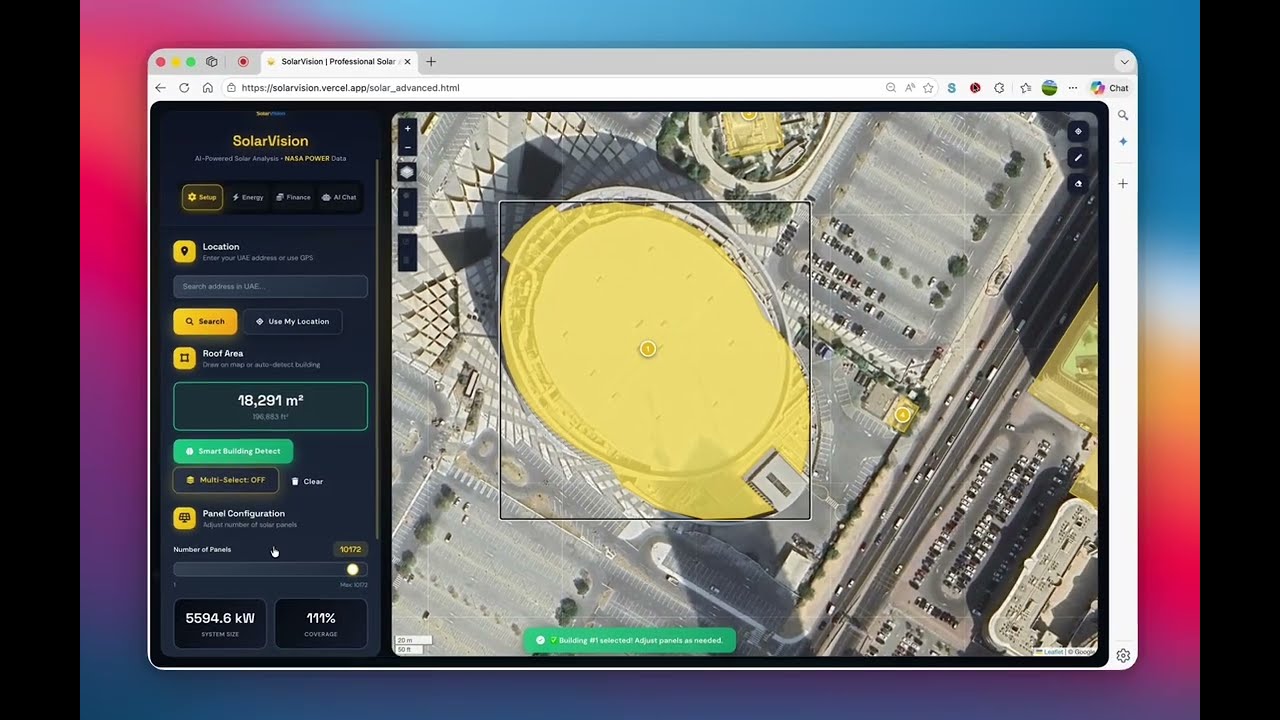Switch to the Finance tab

[x=293, y=197]
